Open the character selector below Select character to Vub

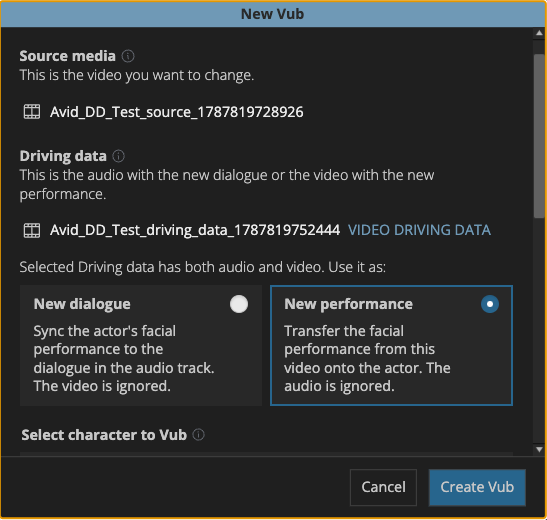pos(266,454)
